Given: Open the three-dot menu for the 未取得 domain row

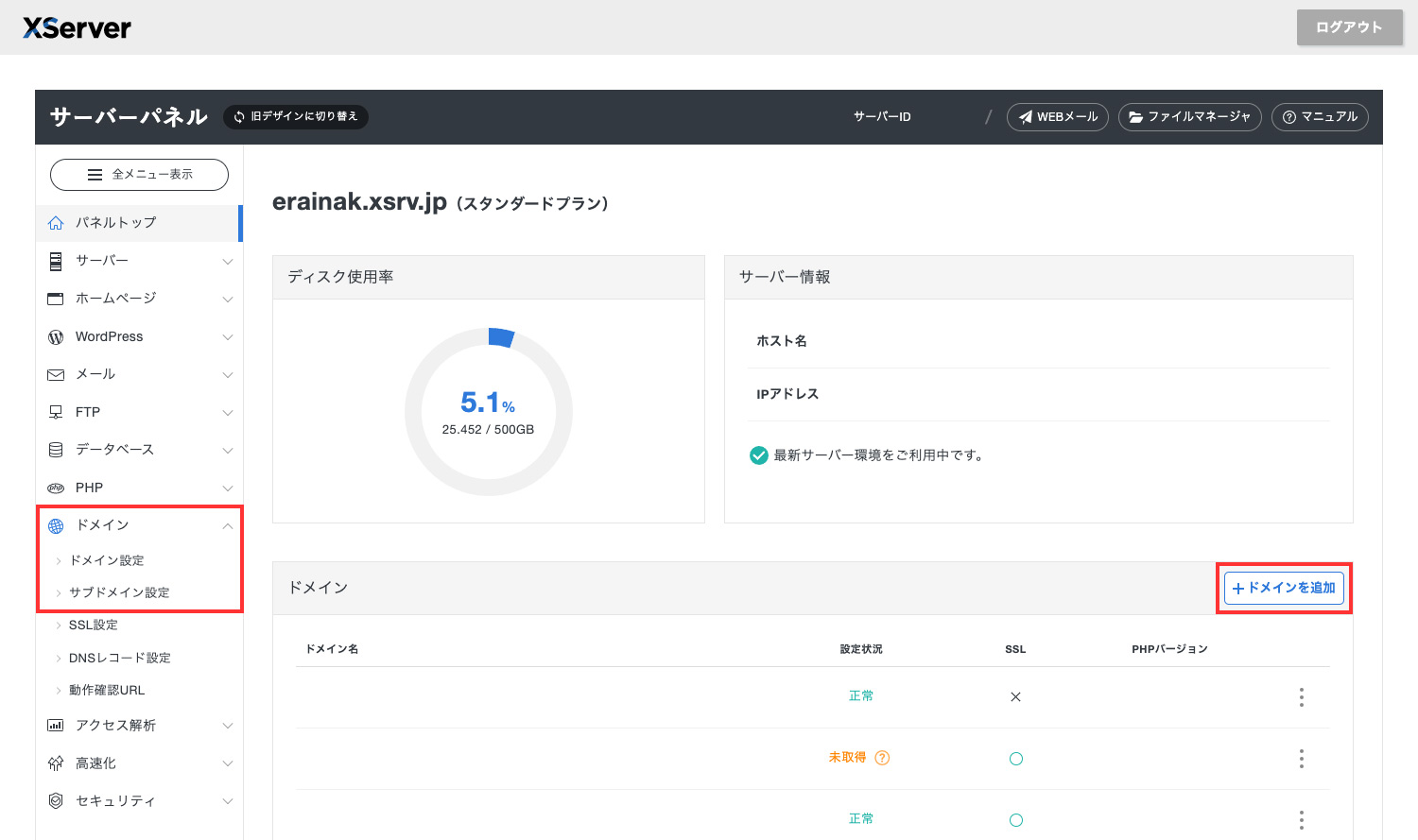Looking at the screenshot, I should pos(1302,759).
